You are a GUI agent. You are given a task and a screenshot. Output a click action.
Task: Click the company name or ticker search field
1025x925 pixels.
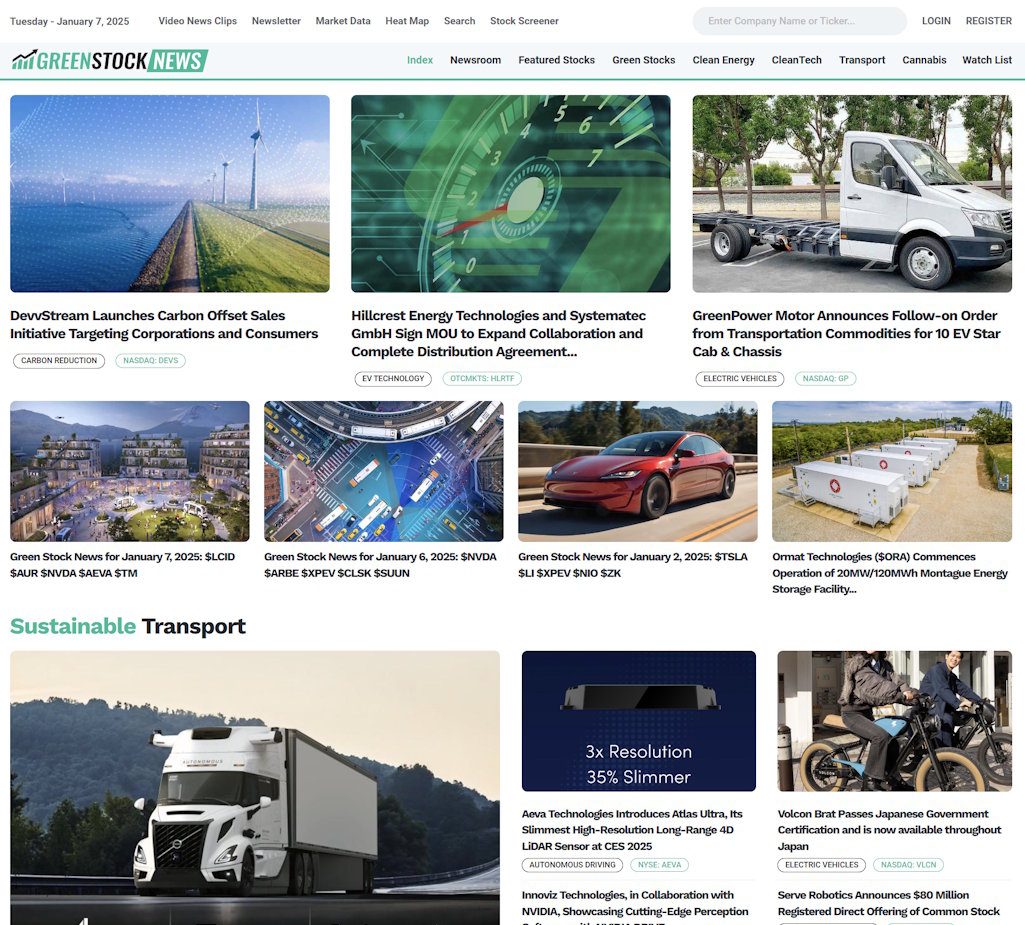(798, 21)
